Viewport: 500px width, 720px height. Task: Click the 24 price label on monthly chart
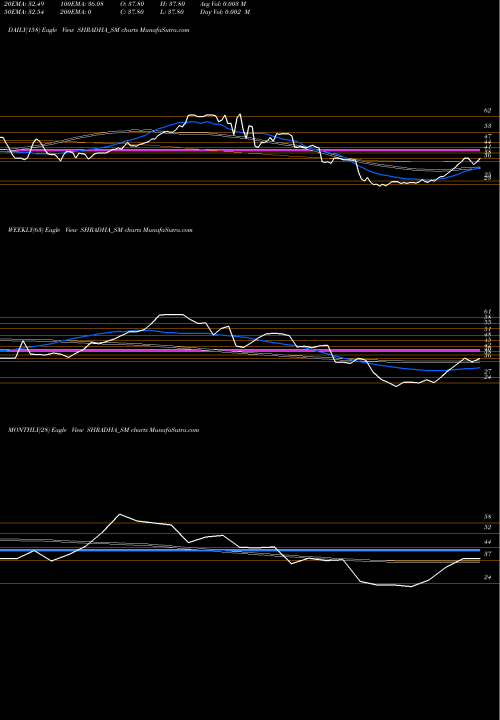click(488, 578)
